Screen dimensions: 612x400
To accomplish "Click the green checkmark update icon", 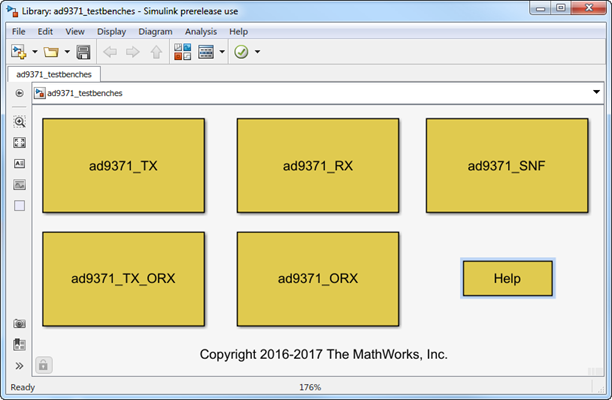I will [x=241, y=51].
